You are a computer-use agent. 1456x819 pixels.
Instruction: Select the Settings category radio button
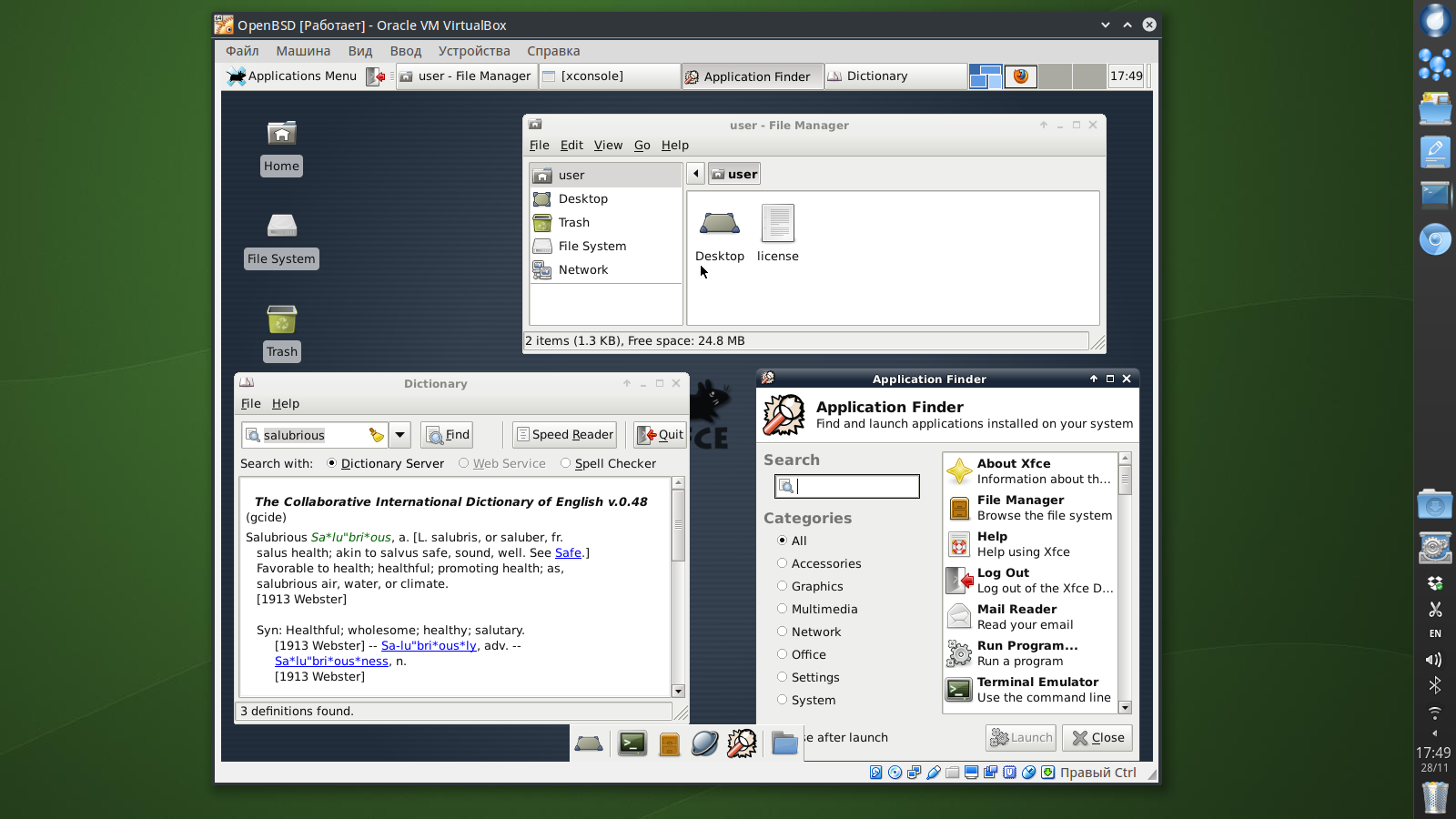click(783, 677)
